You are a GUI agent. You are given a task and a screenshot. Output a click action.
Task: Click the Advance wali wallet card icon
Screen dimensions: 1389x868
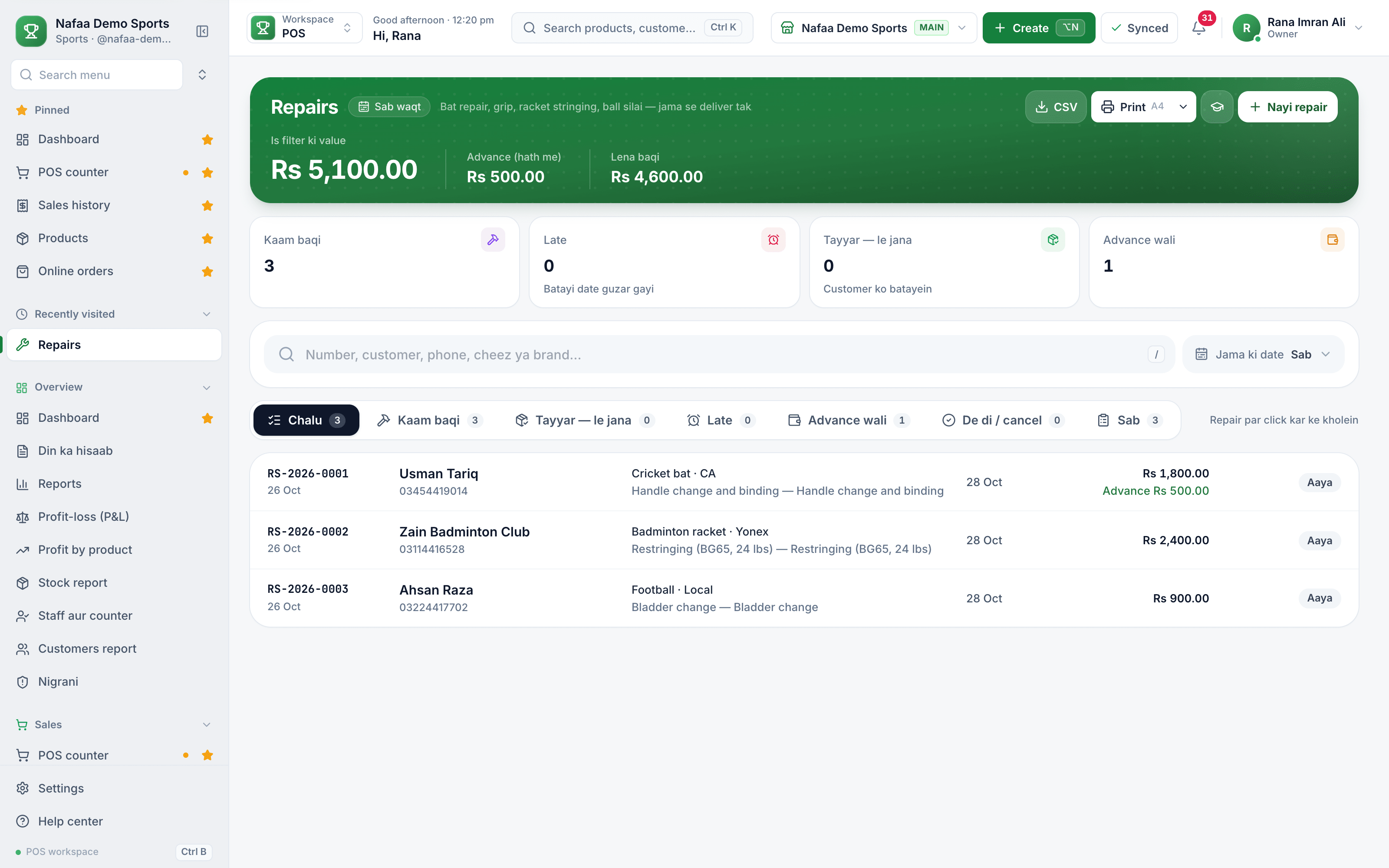click(1332, 240)
